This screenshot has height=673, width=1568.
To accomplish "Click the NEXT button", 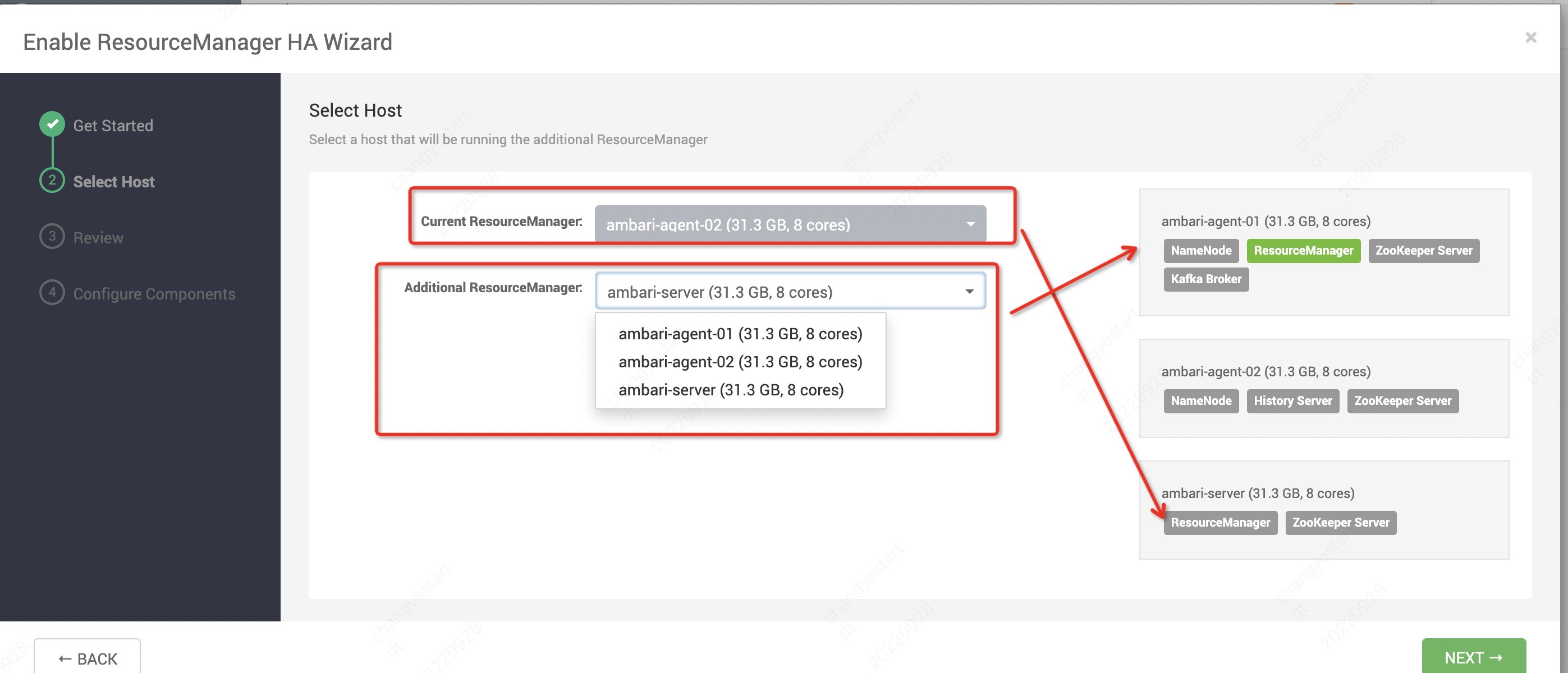I will 1473,657.
